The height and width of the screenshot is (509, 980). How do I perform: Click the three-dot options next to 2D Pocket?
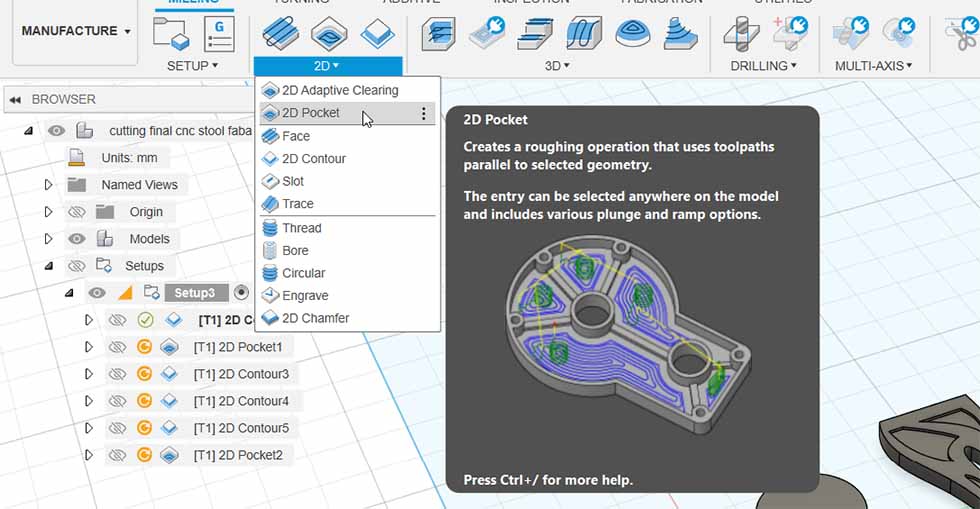(x=424, y=113)
